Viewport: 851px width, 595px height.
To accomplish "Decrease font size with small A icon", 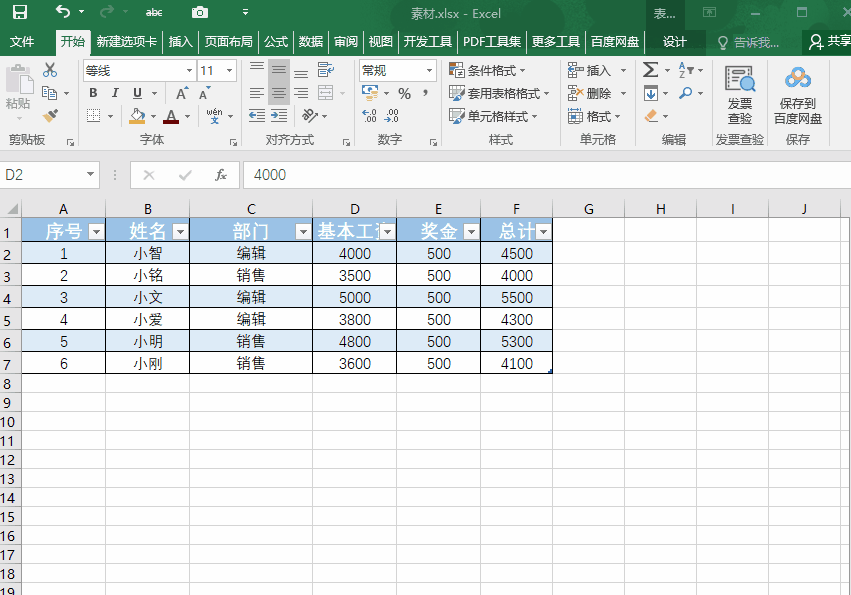I will point(205,93).
